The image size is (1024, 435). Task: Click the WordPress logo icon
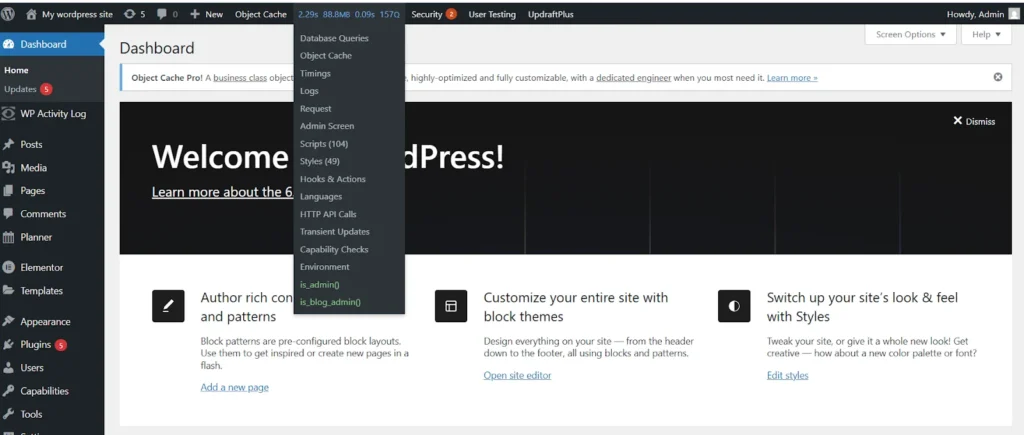8,14
